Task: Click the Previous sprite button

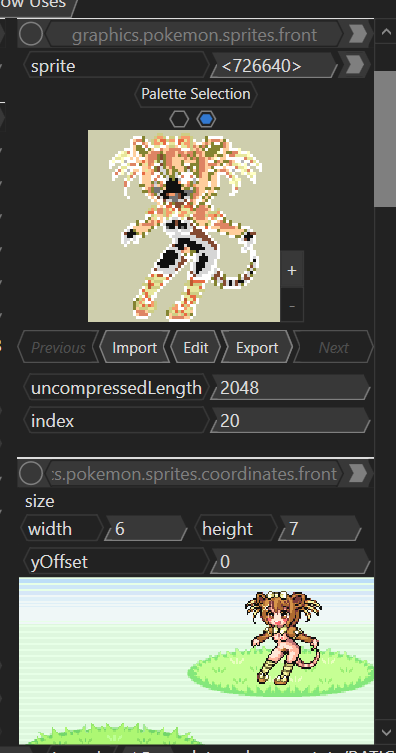Action: pos(58,347)
